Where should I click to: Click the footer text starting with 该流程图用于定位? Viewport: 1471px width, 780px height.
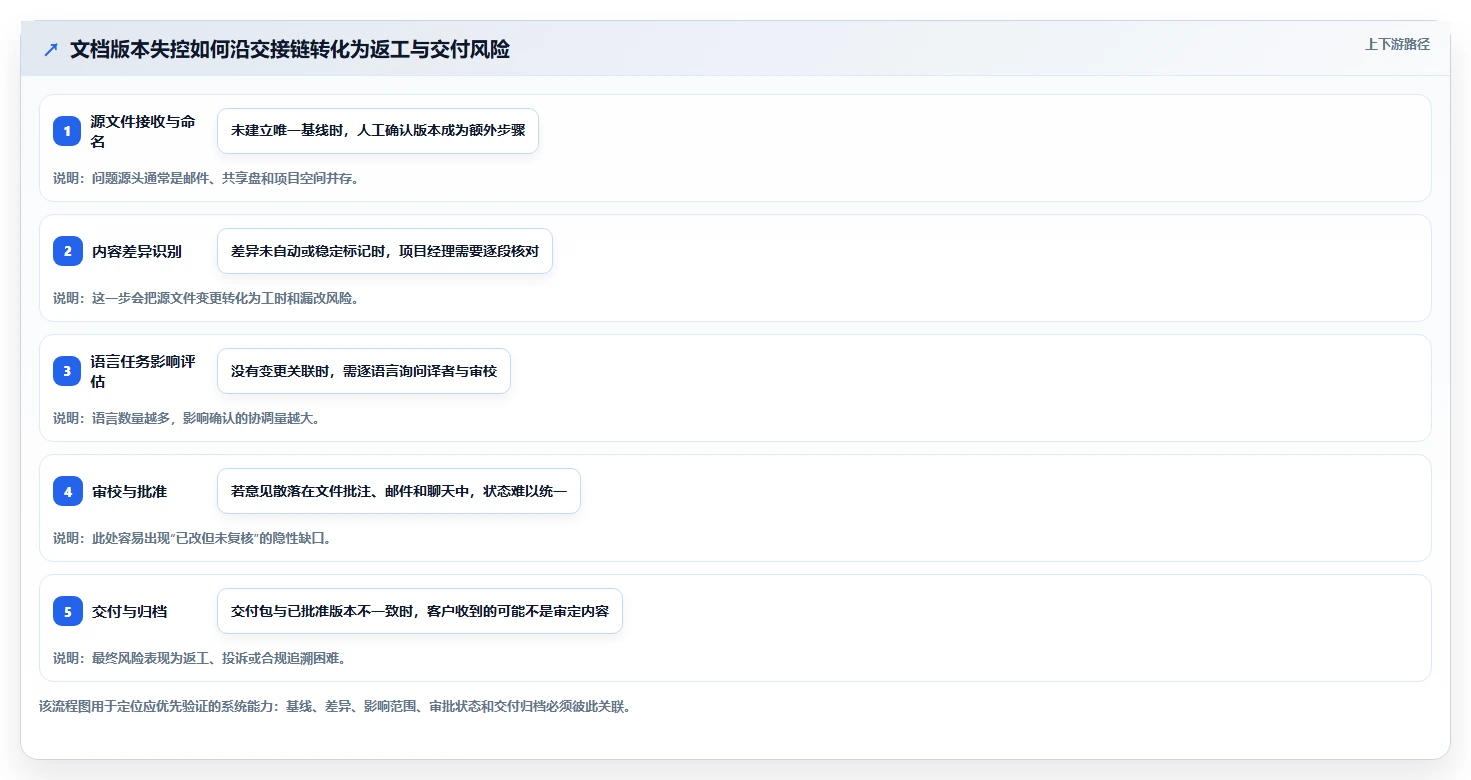tap(335, 706)
